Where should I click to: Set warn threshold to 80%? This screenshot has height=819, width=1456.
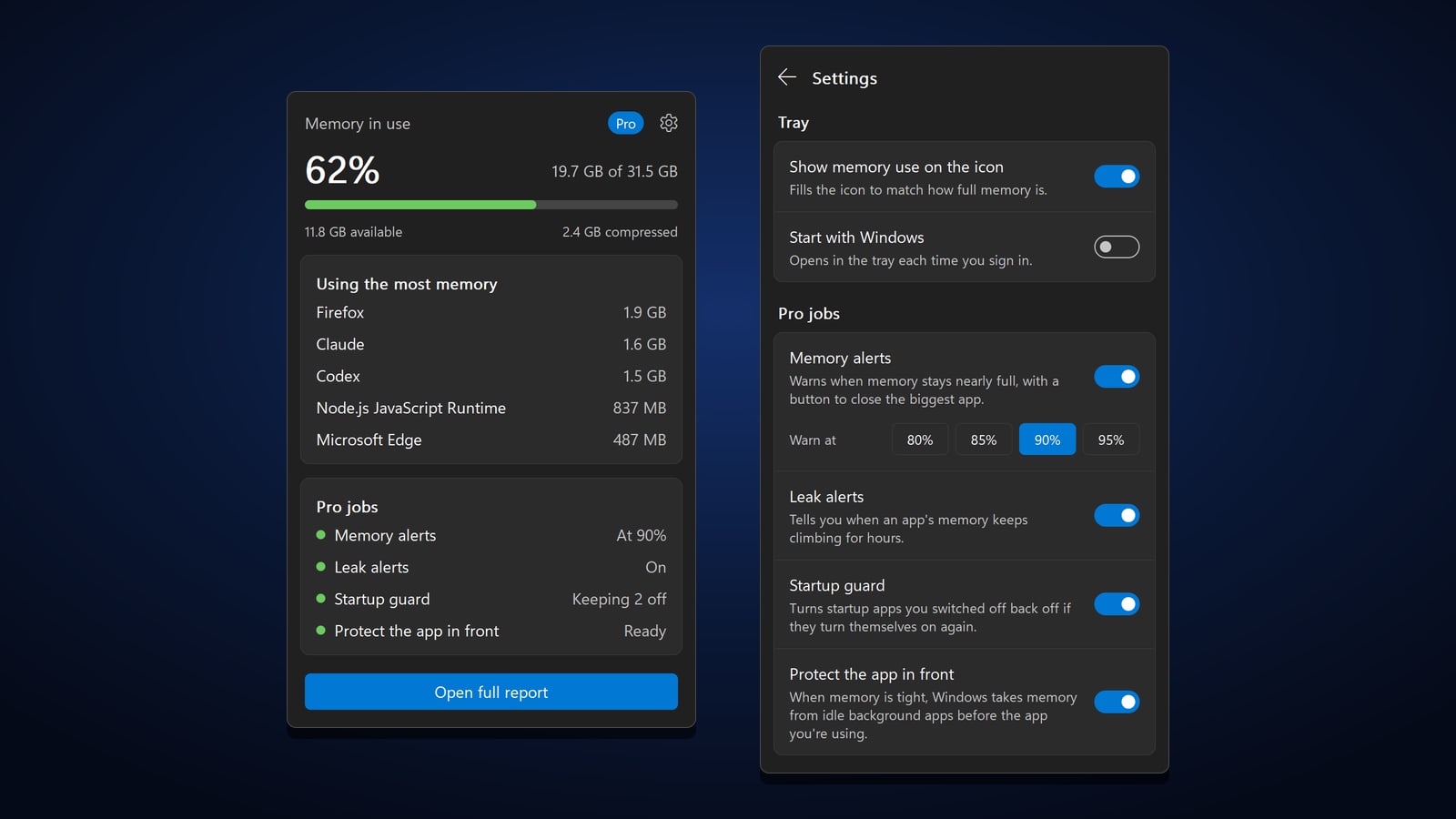pyautogui.click(x=920, y=440)
